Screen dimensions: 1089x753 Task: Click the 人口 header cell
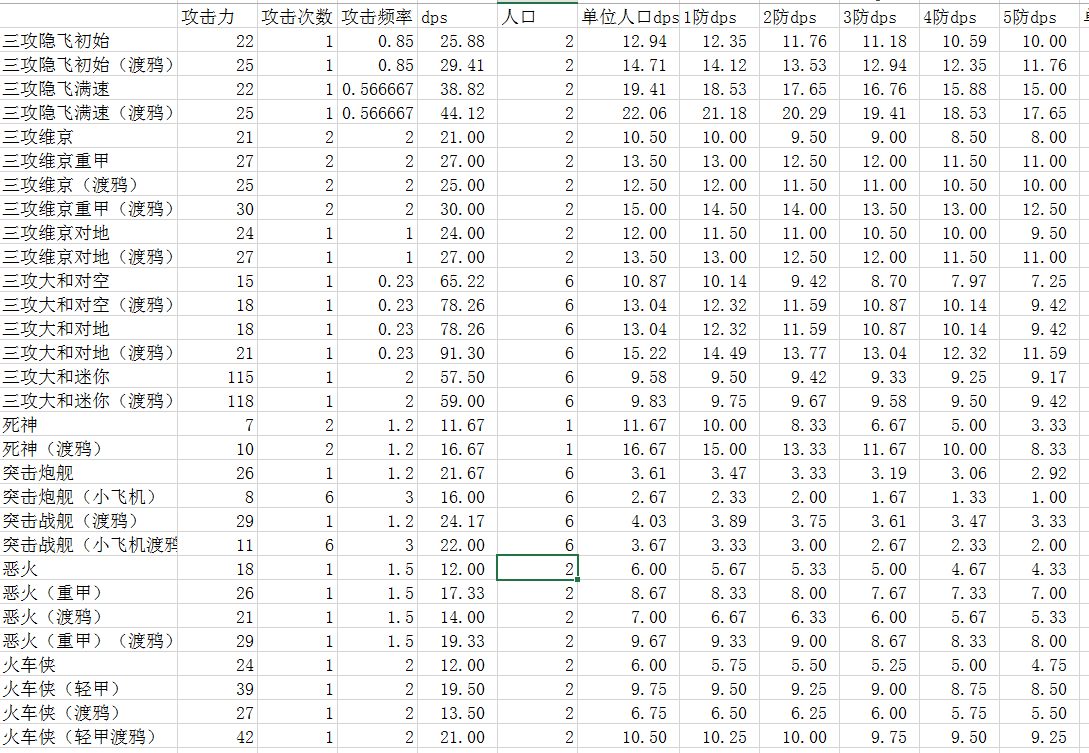(537, 17)
